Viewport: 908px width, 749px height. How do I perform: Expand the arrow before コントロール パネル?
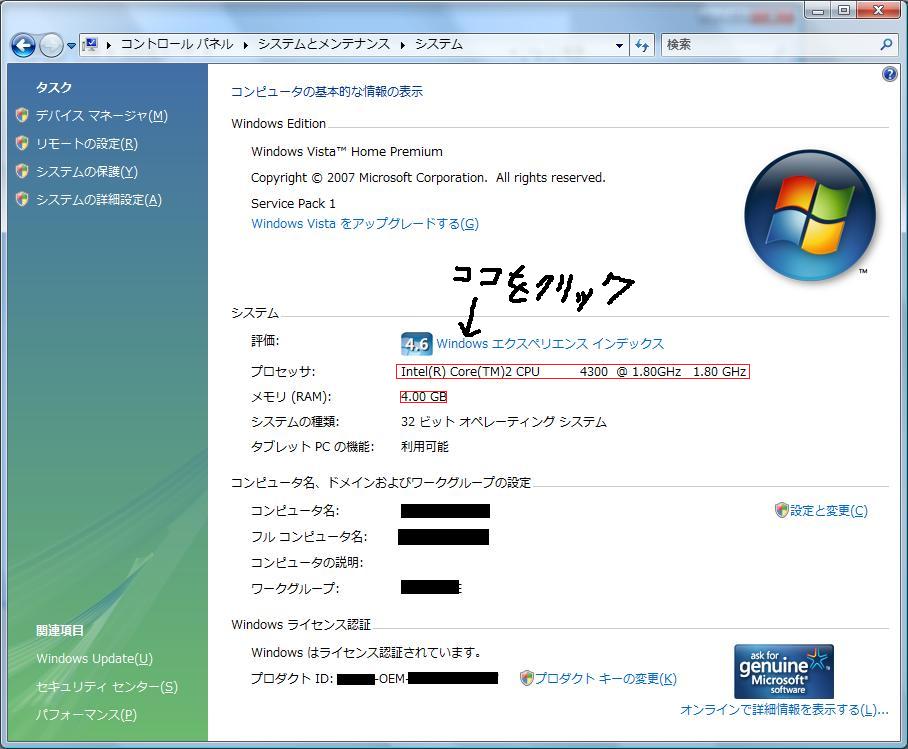point(109,45)
